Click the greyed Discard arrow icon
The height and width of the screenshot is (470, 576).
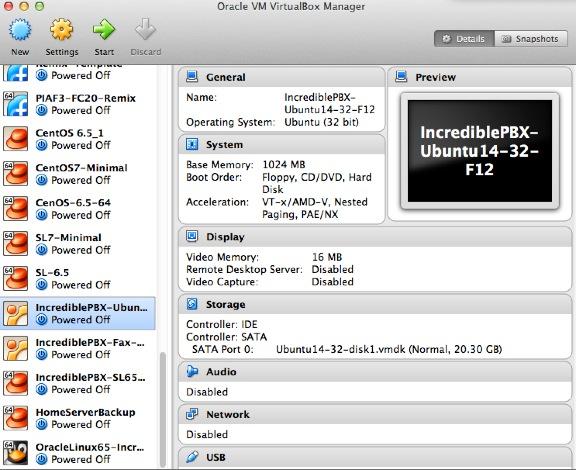click(x=145, y=29)
